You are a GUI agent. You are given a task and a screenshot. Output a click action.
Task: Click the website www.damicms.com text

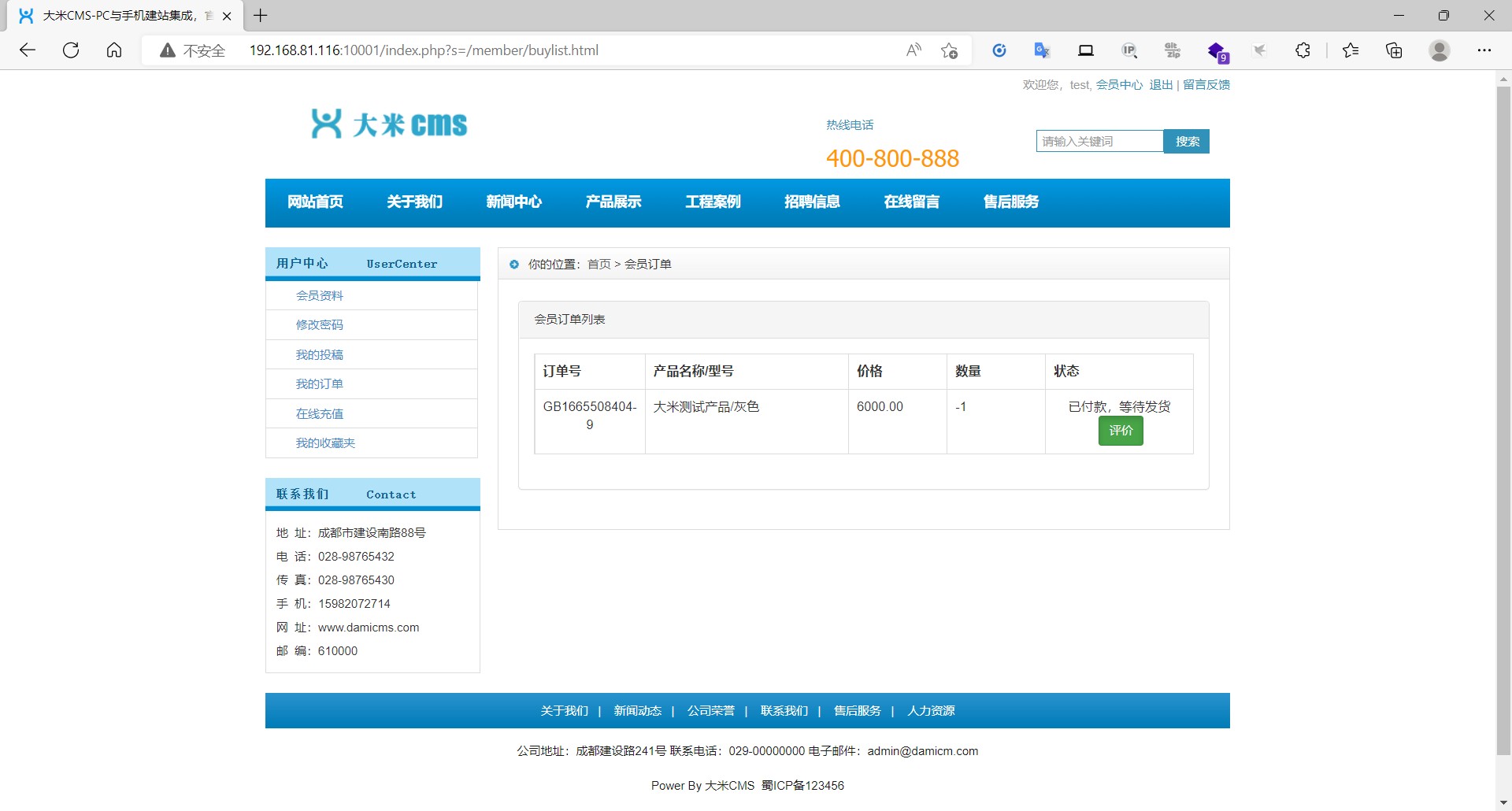pos(369,628)
